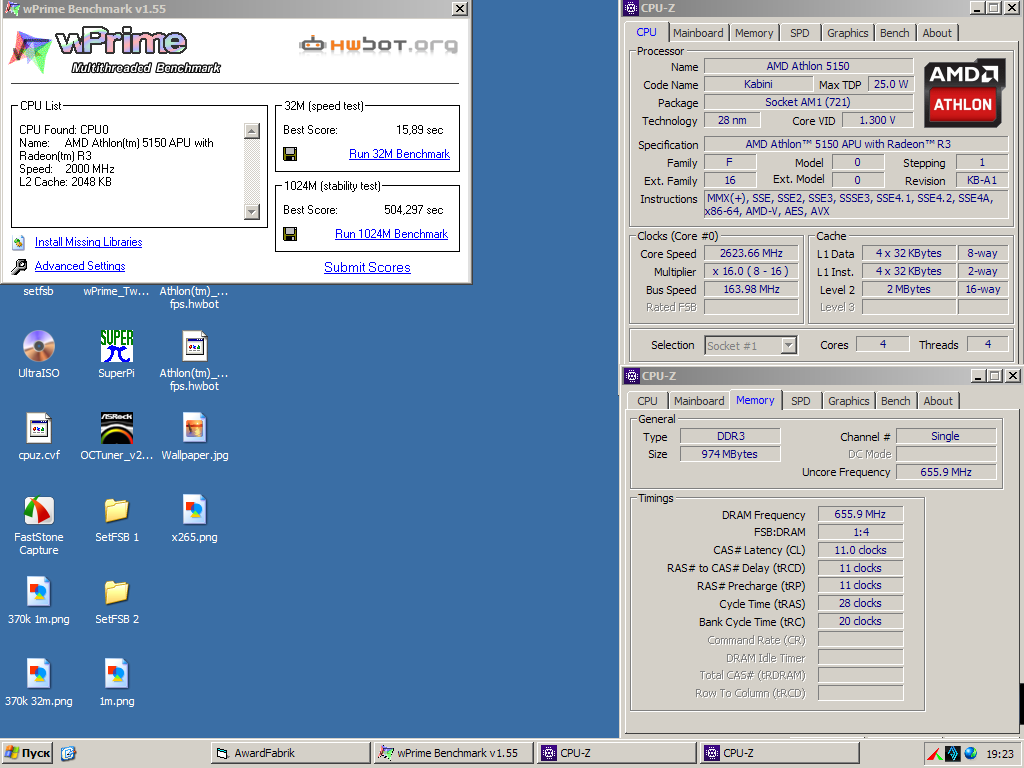Open Graphics tab in top CPU-Z window
This screenshot has height=768, width=1024.
(848, 33)
